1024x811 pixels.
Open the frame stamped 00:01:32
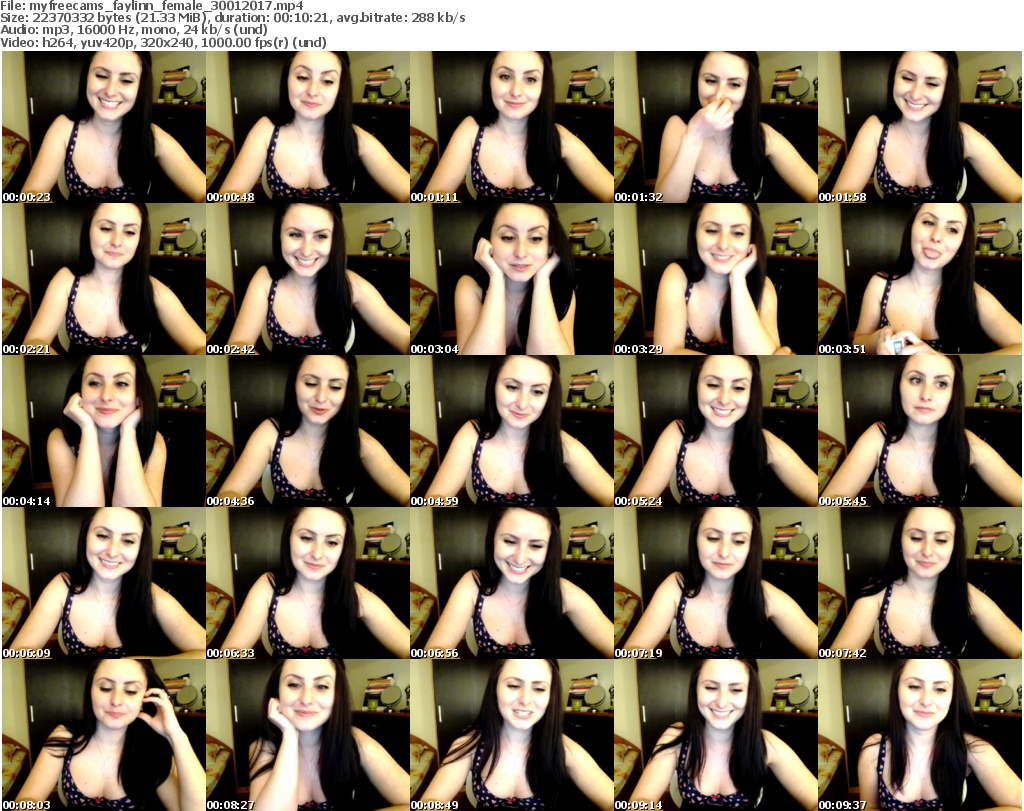click(x=716, y=127)
